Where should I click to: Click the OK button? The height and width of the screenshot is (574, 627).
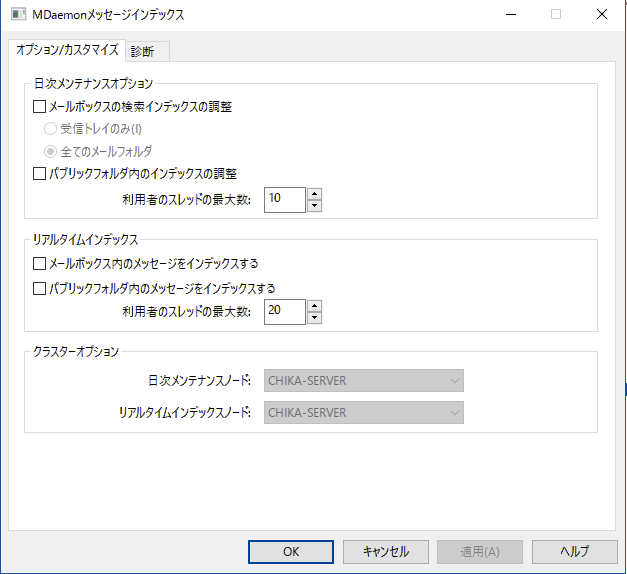pos(291,551)
